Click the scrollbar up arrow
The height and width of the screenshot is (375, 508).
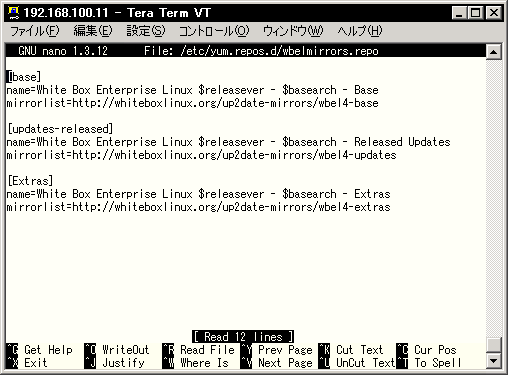tap(494, 52)
